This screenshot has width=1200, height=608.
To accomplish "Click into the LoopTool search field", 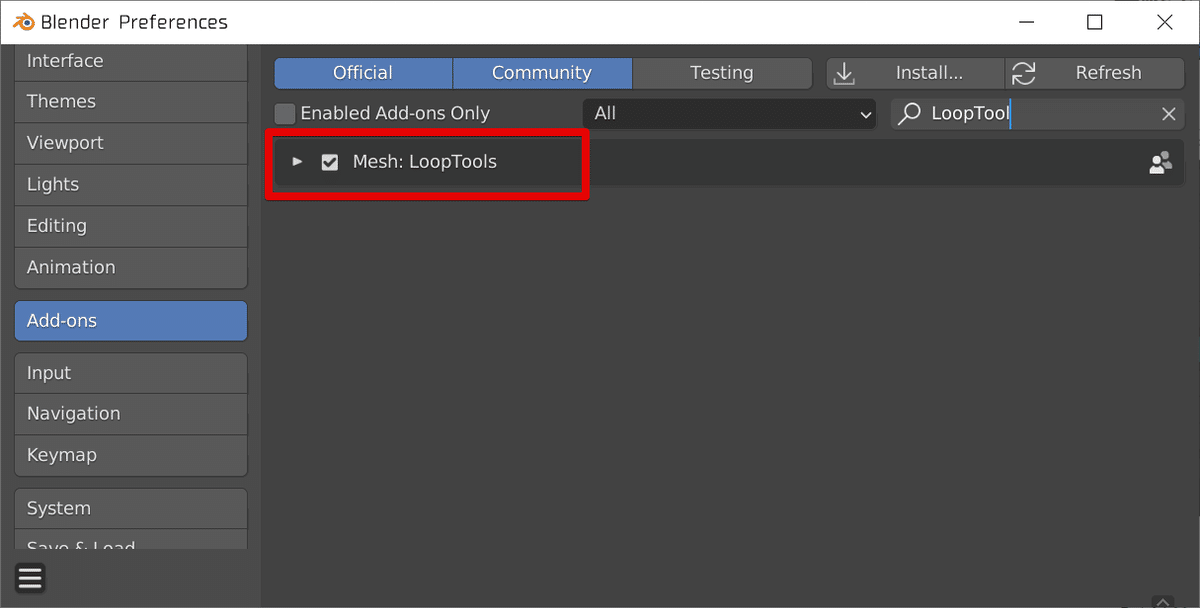I will coord(1037,114).
